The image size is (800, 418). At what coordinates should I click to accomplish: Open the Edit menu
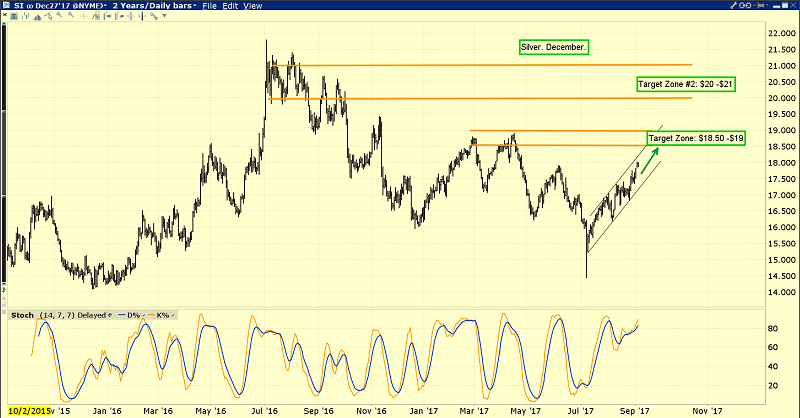pyautogui.click(x=231, y=6)
